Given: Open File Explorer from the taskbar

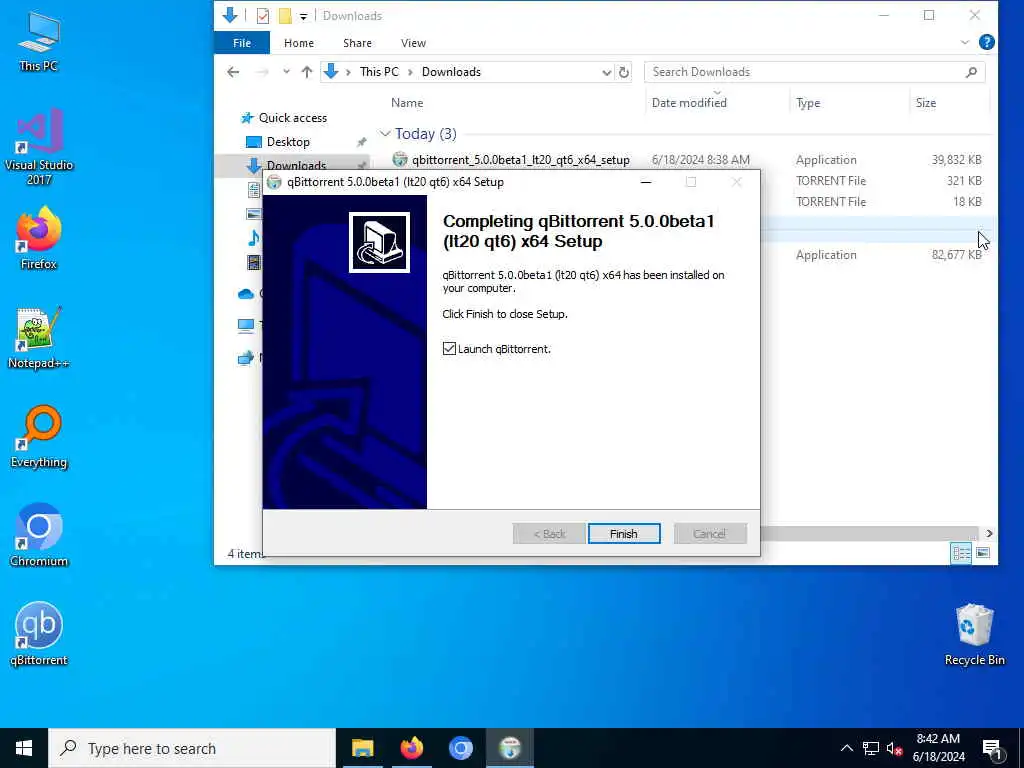Looking at the screenshot, I should pyautogui.click(x=362, y=748).
